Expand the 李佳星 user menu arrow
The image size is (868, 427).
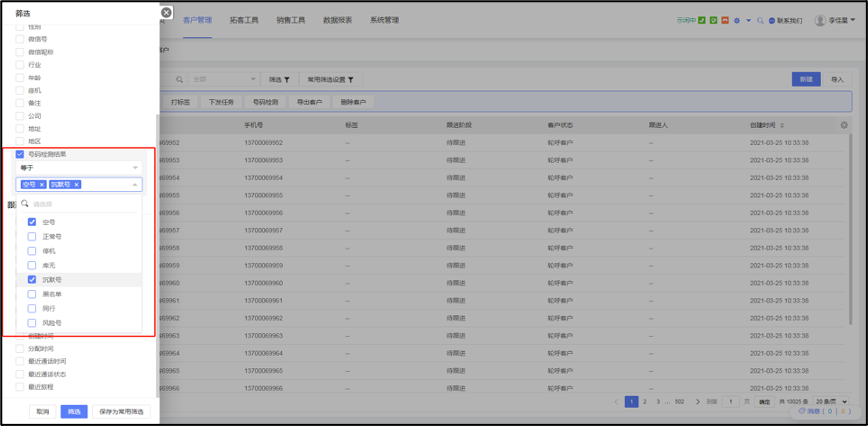tap(852, 20)
